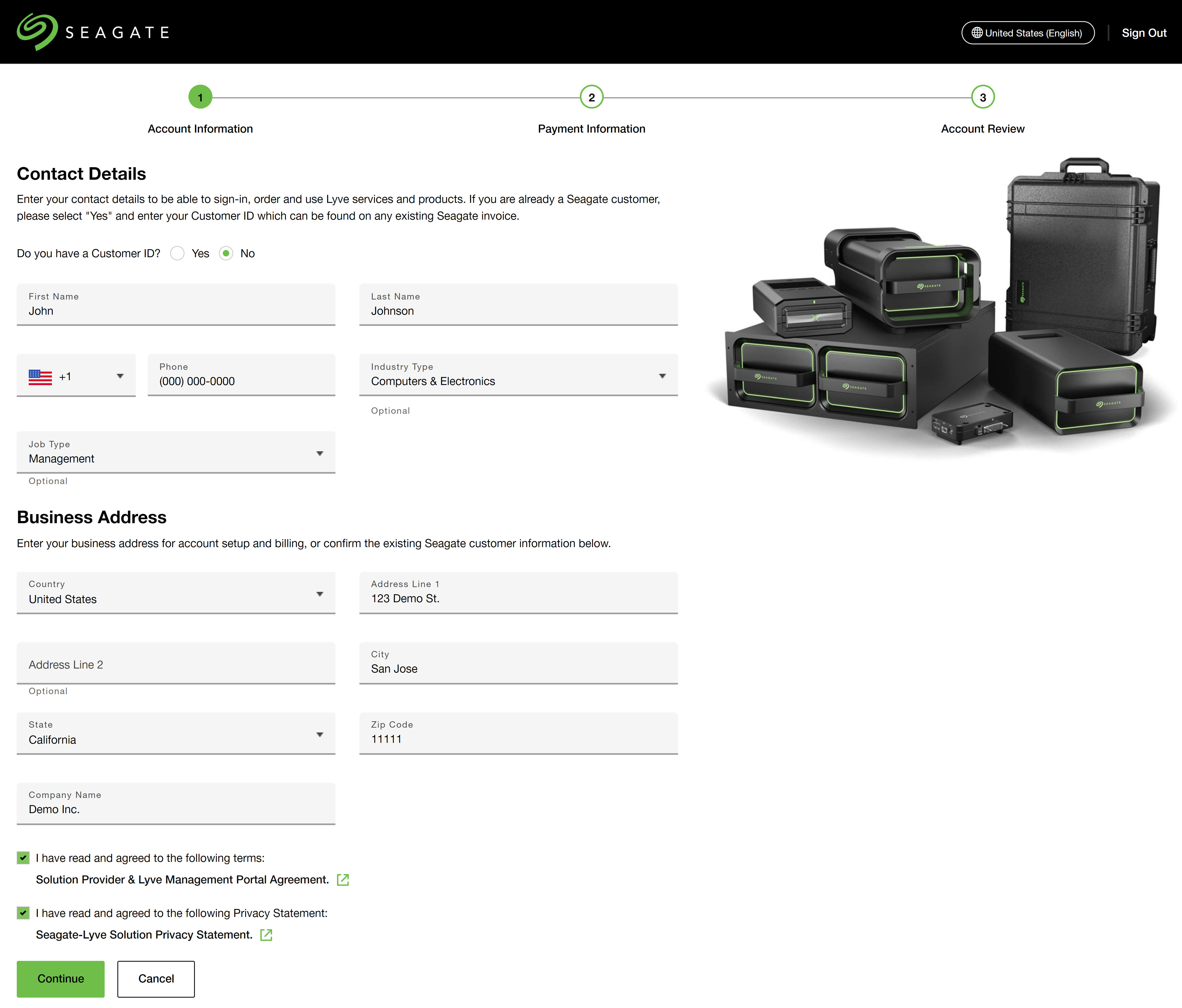This screenshot has width=1182, height=1008.
Task: Open the State dropdown
Action: 176,734
